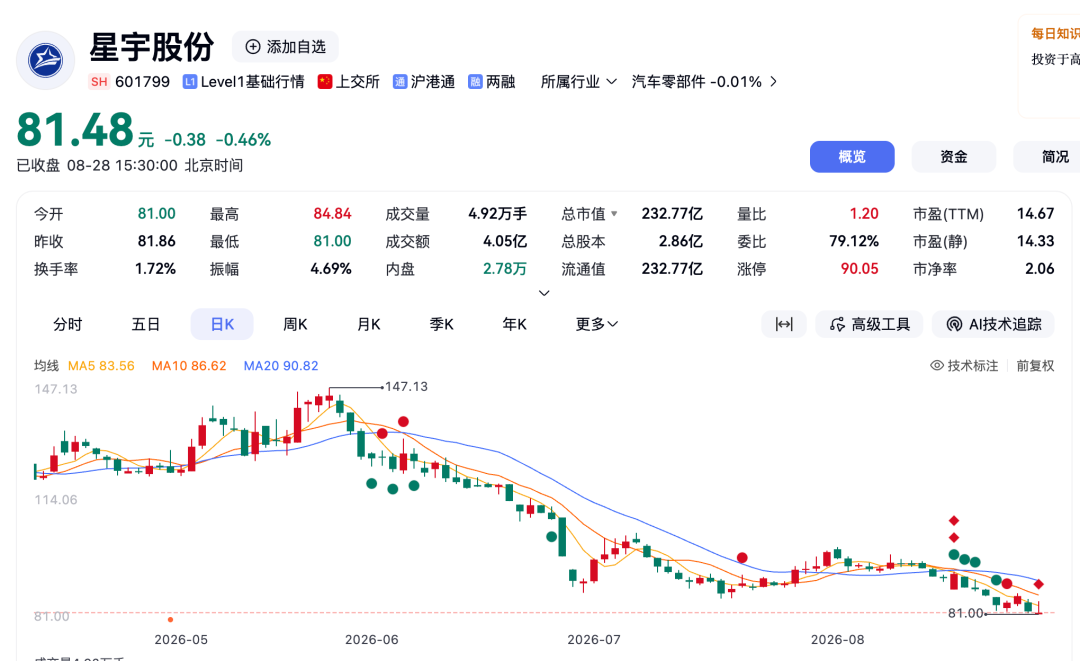Click 成交额 value 4.05亿
The height and width of the screenshot is (661, 1080).
tap(505, 241)
